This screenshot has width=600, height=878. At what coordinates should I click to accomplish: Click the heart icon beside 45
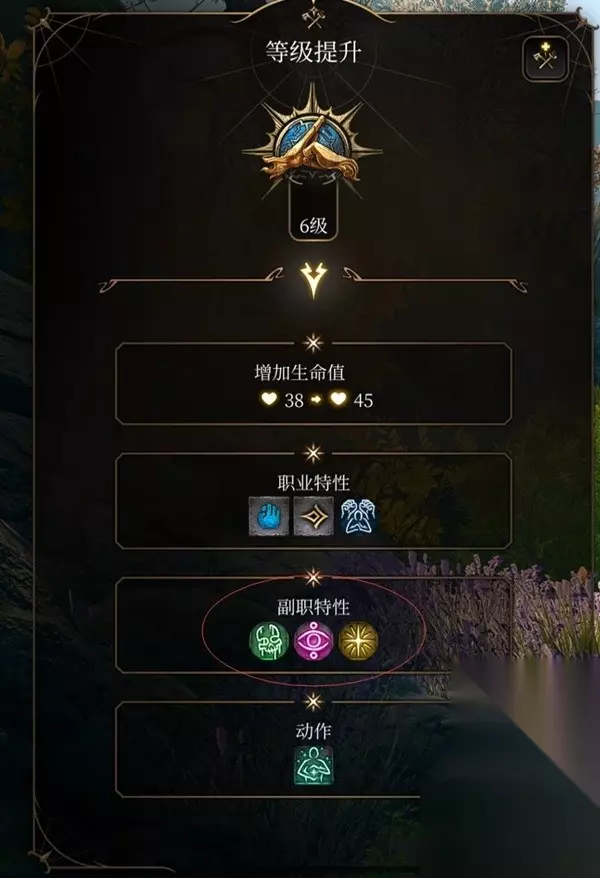click(338, 399)
